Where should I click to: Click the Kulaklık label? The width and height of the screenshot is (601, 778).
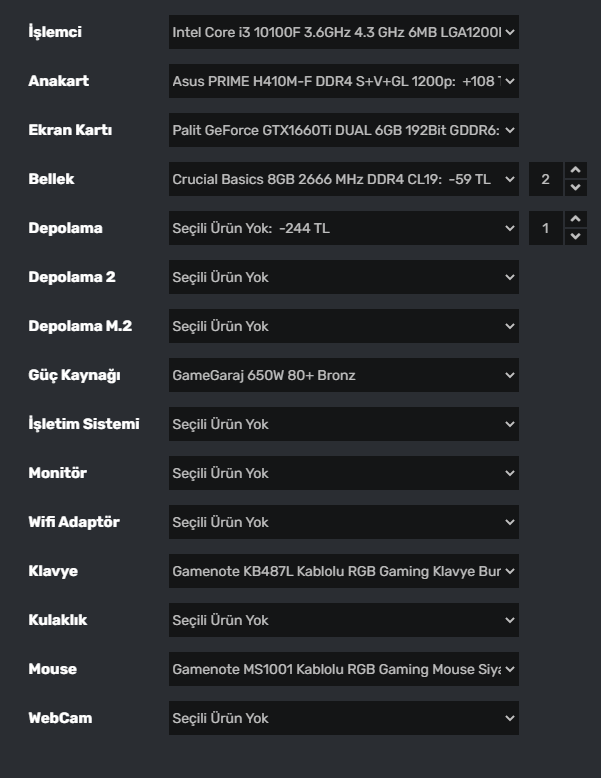coord(58,620)
